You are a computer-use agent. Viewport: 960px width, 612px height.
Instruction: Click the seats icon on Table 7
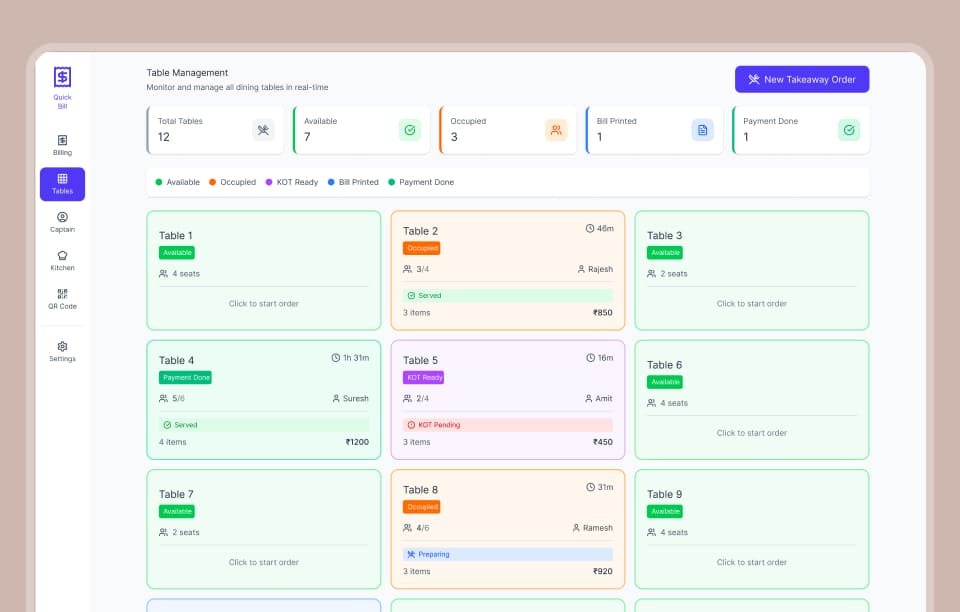[x=163, y=532]
